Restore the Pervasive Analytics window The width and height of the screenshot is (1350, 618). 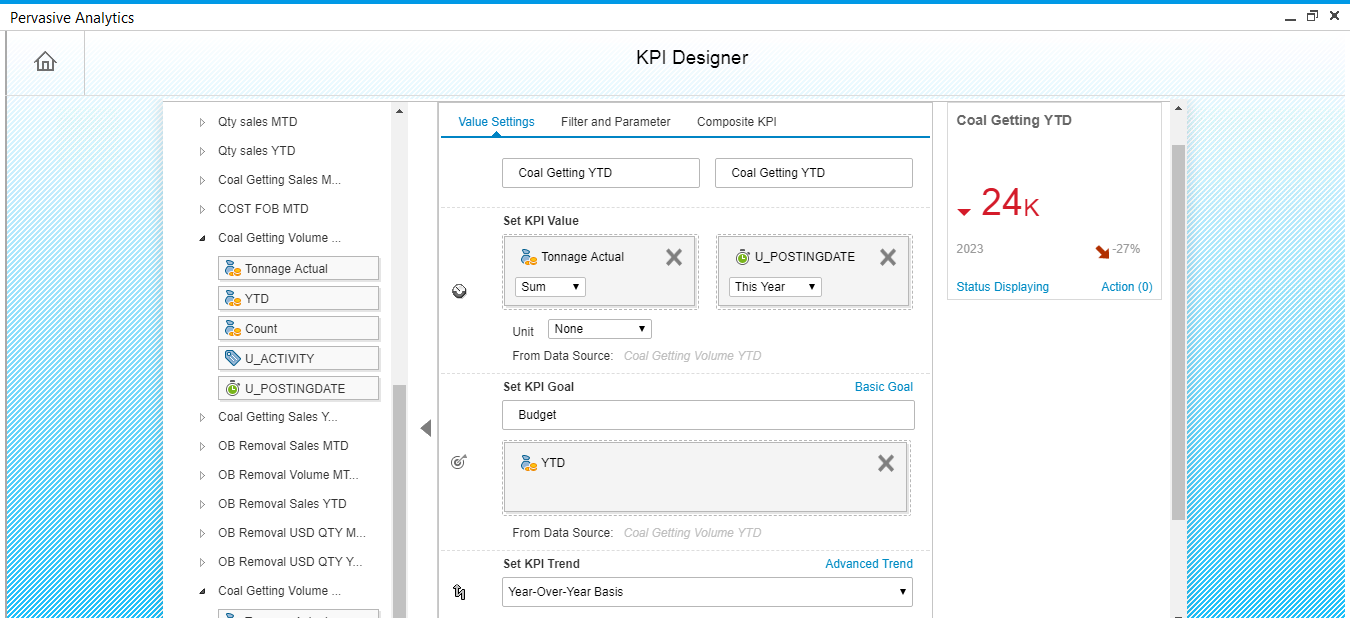[x=1312, y=16]
